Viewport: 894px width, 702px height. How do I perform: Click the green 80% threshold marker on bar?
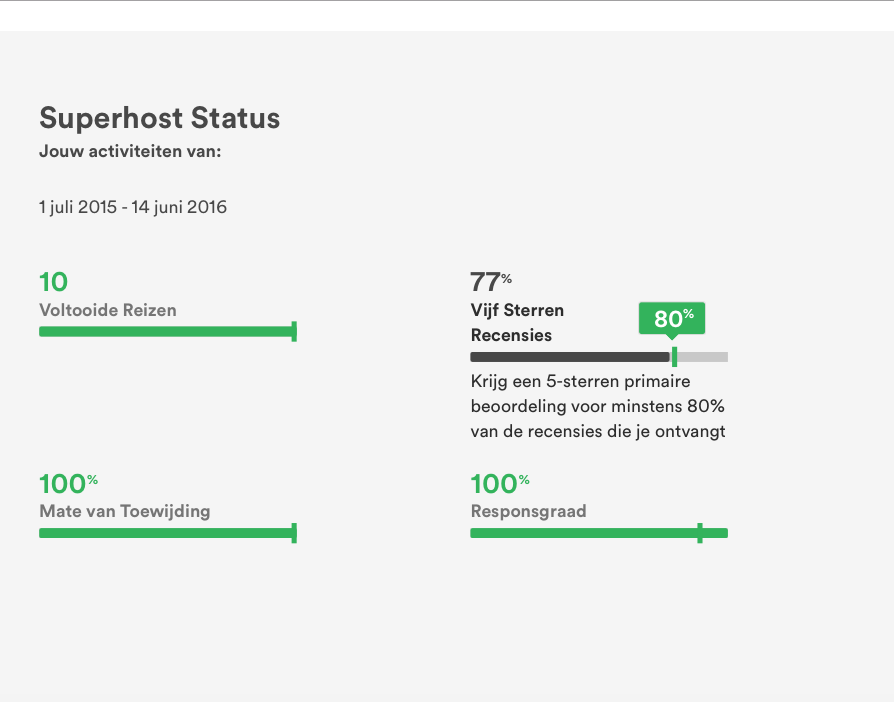[x=674, y=357]
